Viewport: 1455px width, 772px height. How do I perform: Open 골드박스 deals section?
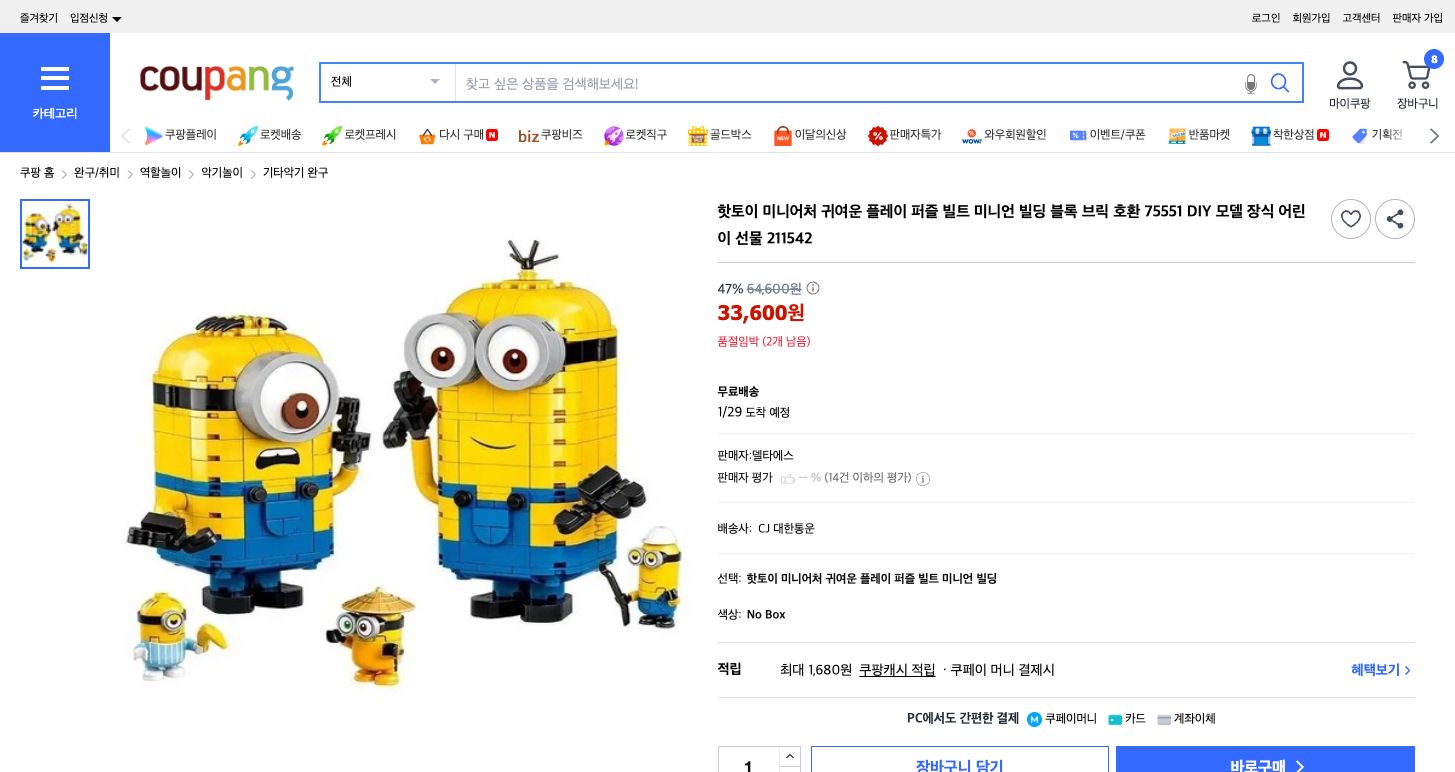[719, 135]
